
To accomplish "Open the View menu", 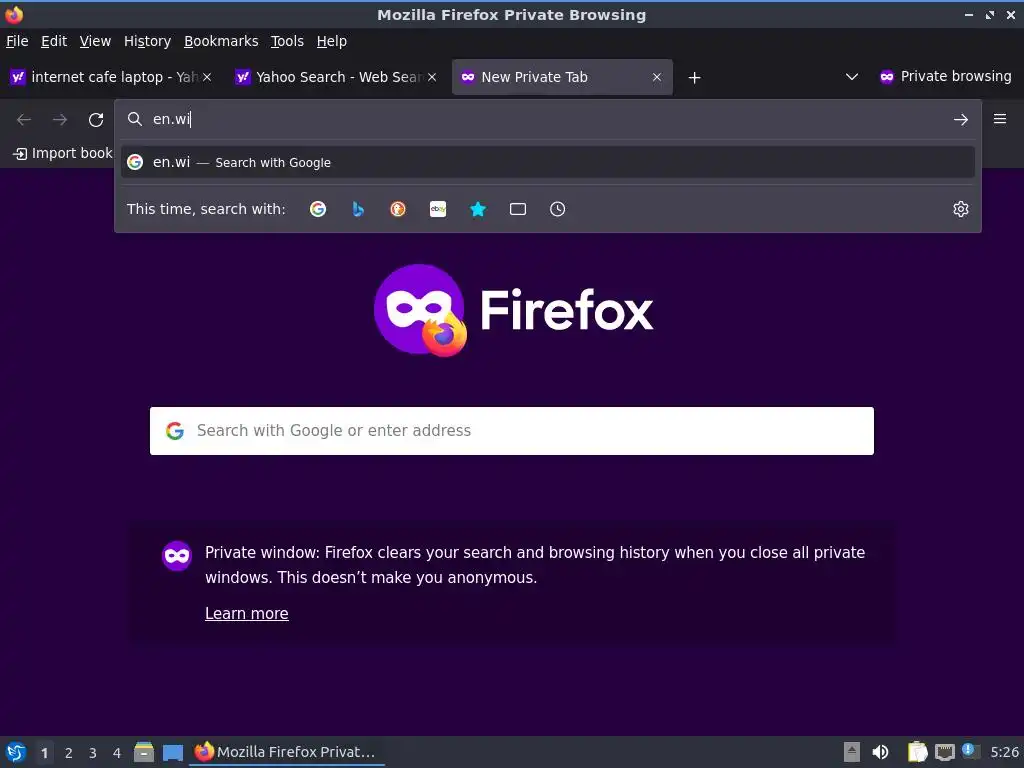I will pos(95,41).
